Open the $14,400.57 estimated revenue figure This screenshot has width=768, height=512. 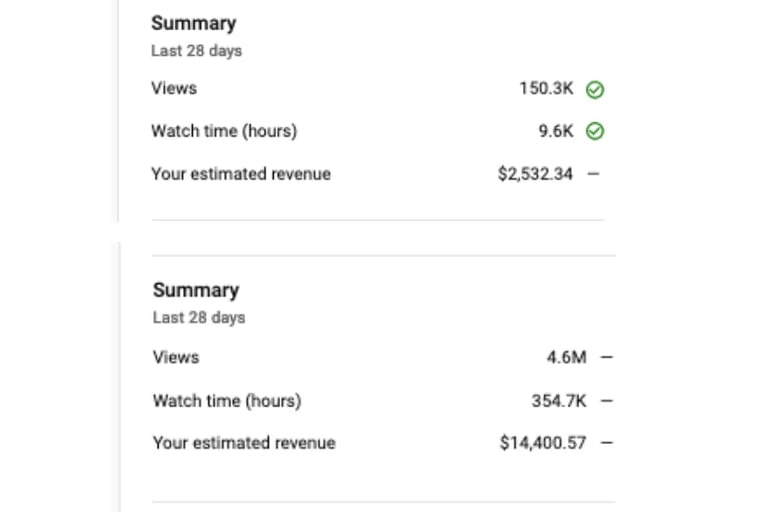tap(543, 443)
